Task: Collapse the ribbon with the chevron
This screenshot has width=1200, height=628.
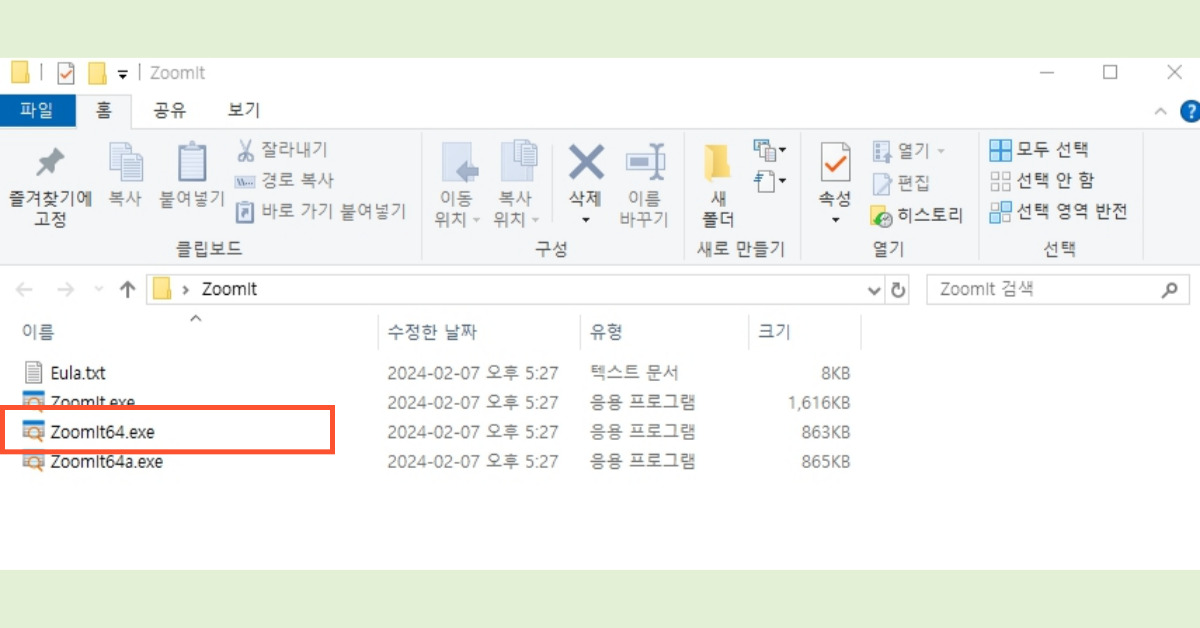Action: [1161, 111]
